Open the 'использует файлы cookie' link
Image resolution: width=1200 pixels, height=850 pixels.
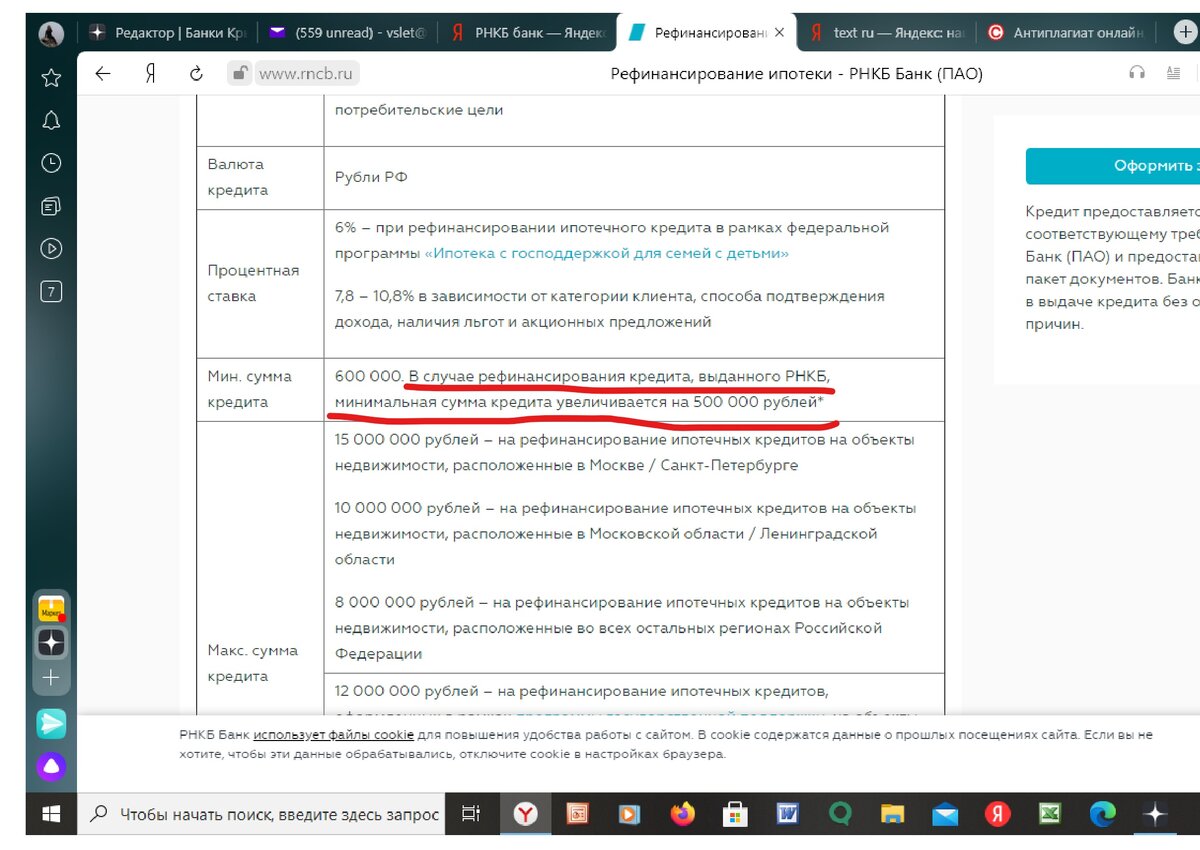333,734
